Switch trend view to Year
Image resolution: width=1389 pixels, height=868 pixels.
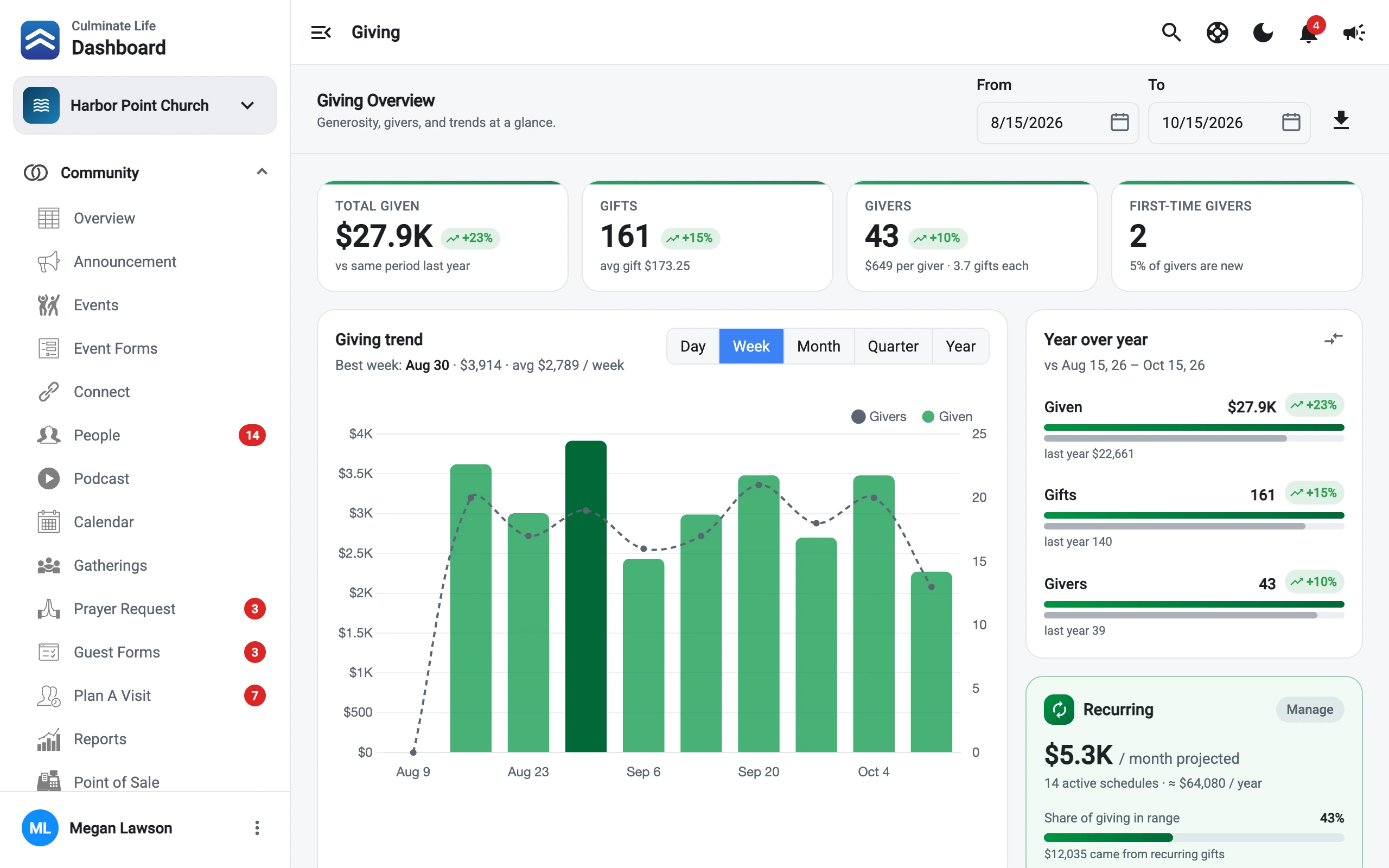click(960, 346)
